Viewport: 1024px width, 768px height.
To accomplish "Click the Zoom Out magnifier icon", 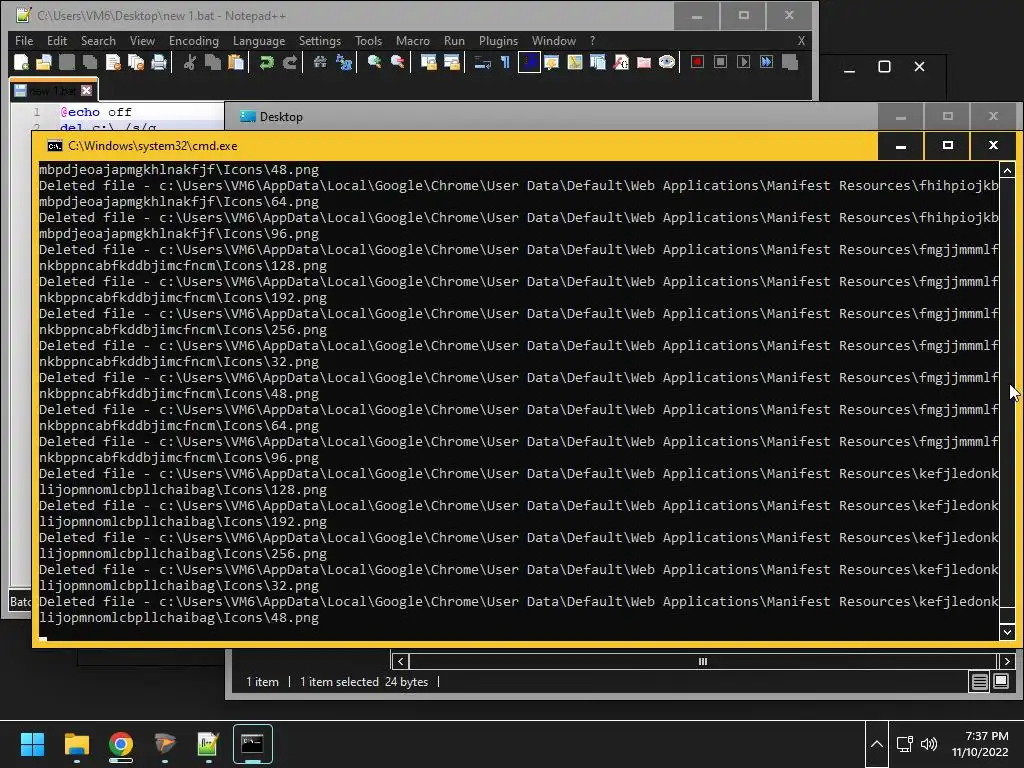I will click(397, 63).
